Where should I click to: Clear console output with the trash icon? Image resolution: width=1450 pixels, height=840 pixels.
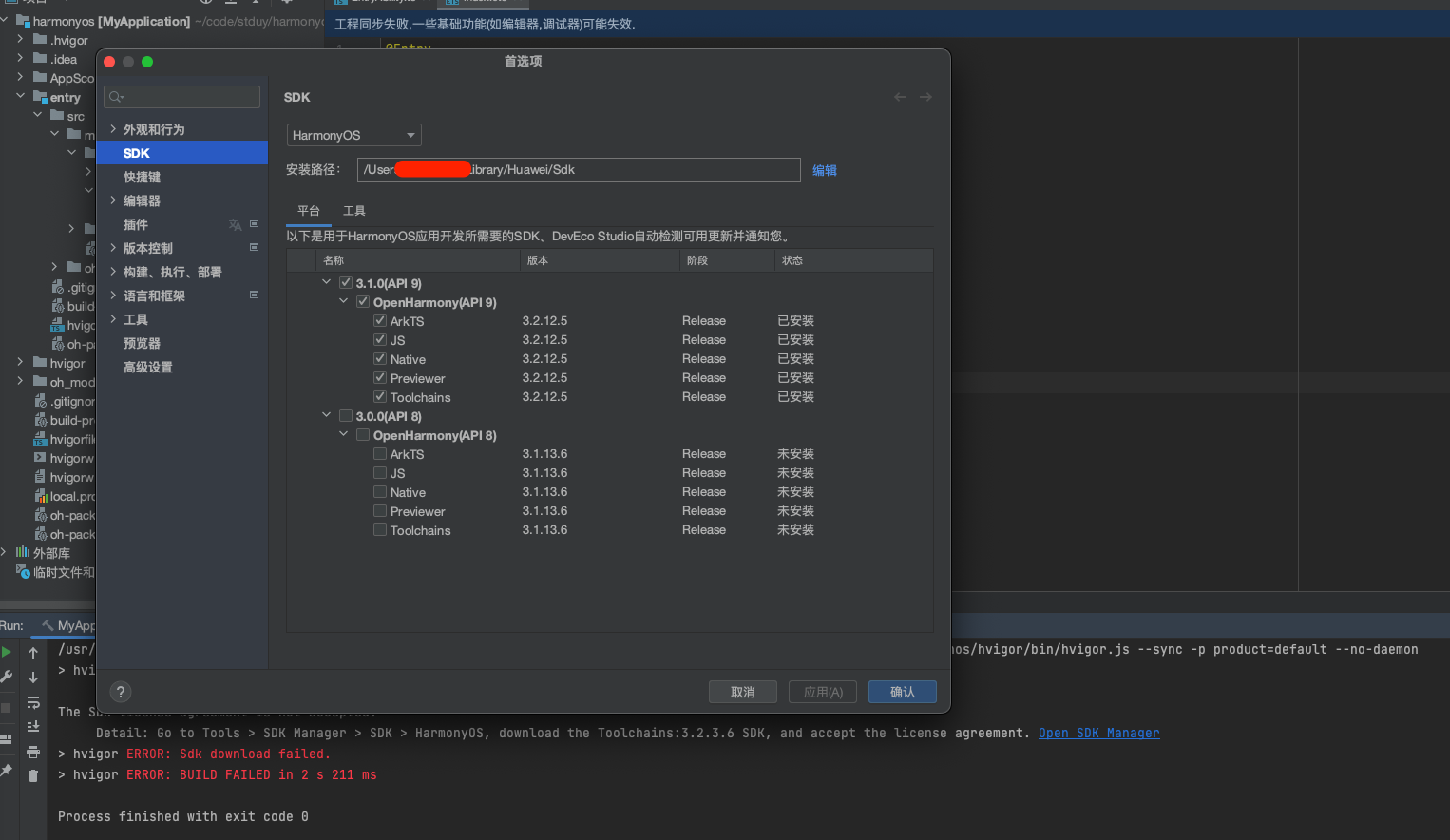click(x=33, y=775)
